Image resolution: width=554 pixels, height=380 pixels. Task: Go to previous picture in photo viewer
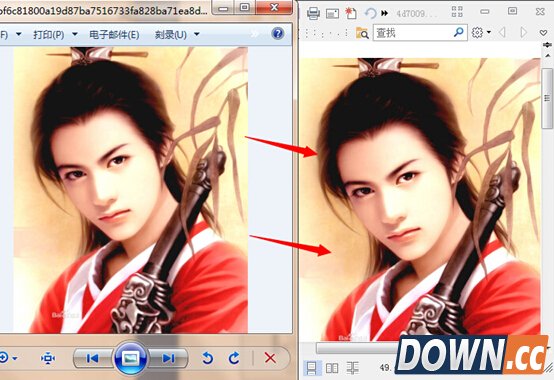(x=93, y=358)
